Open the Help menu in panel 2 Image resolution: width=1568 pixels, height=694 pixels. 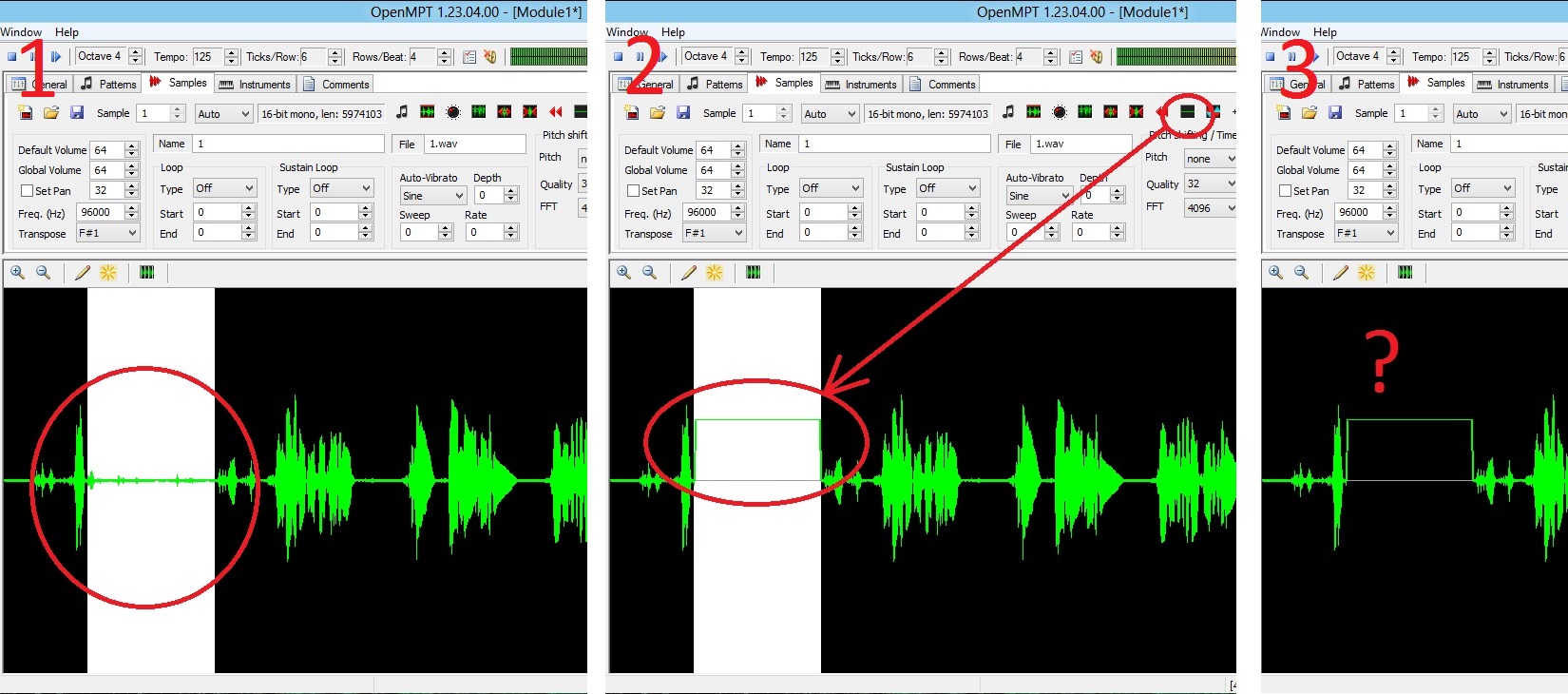(x=673, y=32)
